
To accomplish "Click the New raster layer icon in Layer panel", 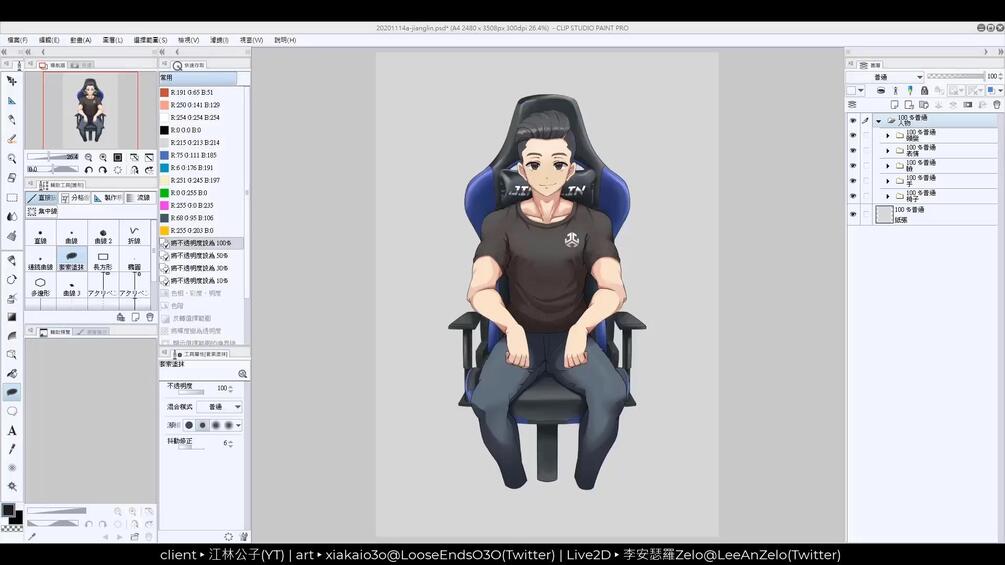I will (895, 104).
